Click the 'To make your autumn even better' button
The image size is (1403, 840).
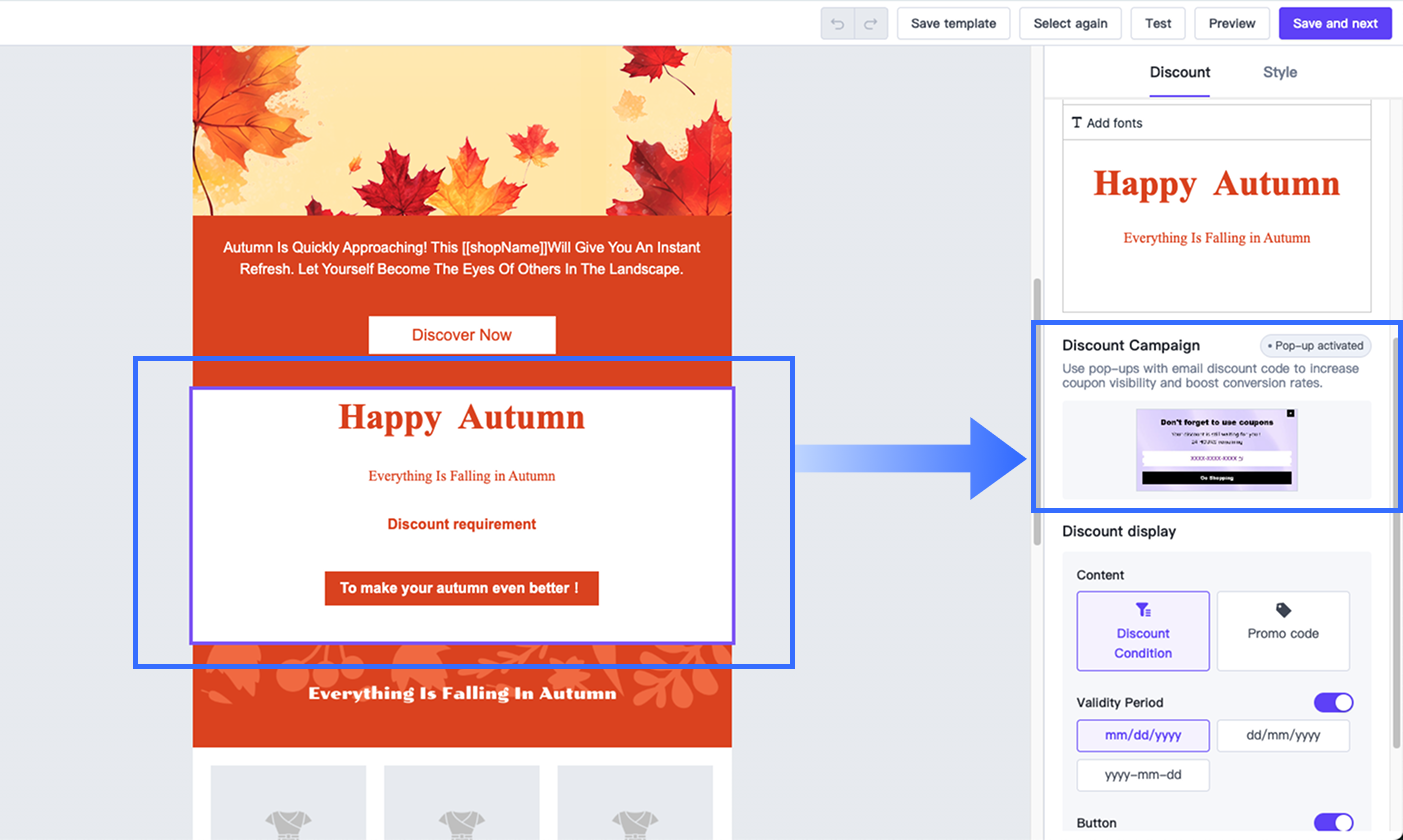462,588
